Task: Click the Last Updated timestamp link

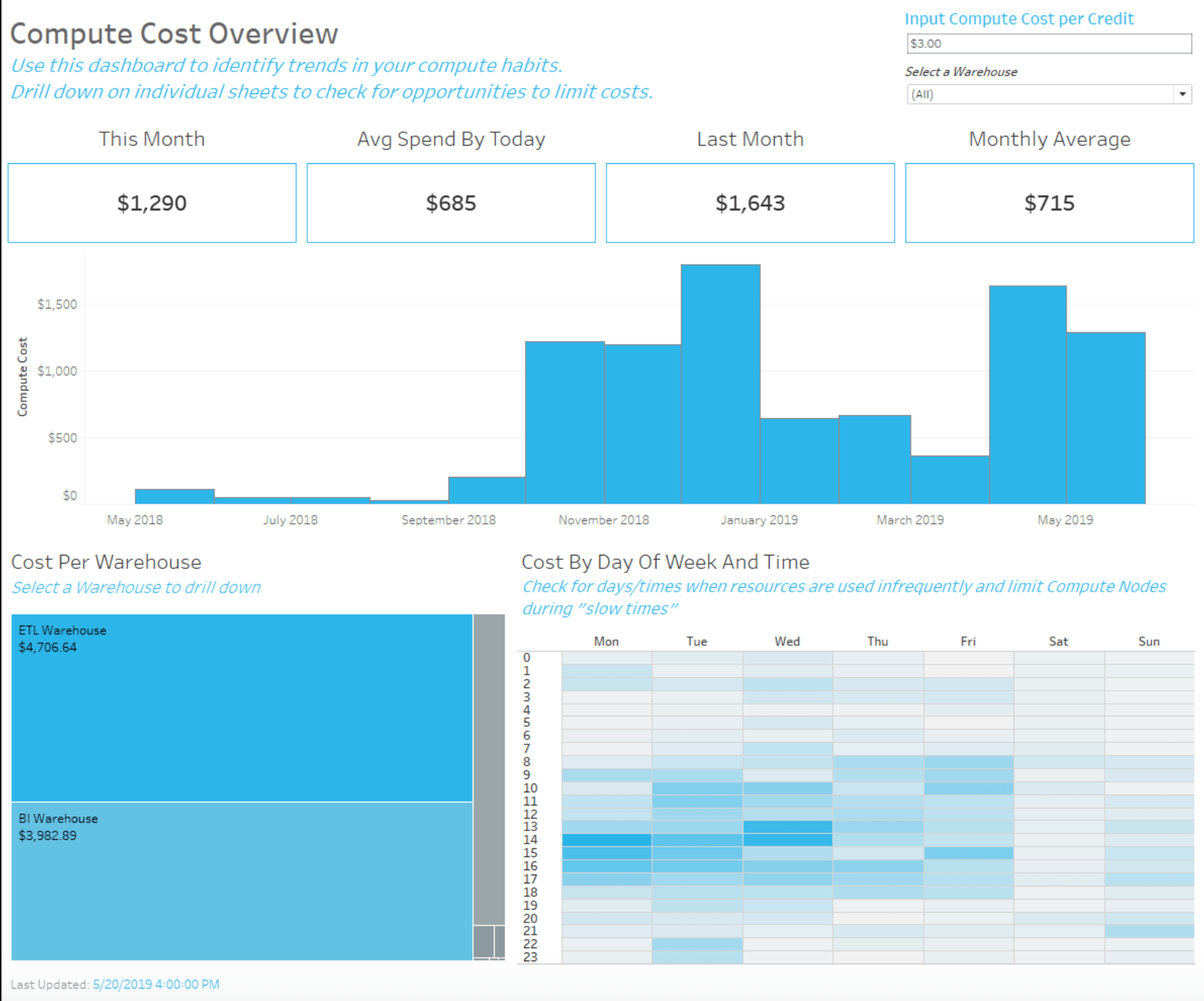Action: point(155,984)
